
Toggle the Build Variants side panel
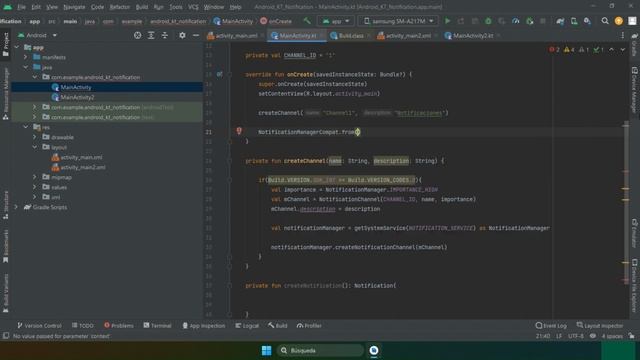click(6, 293)
